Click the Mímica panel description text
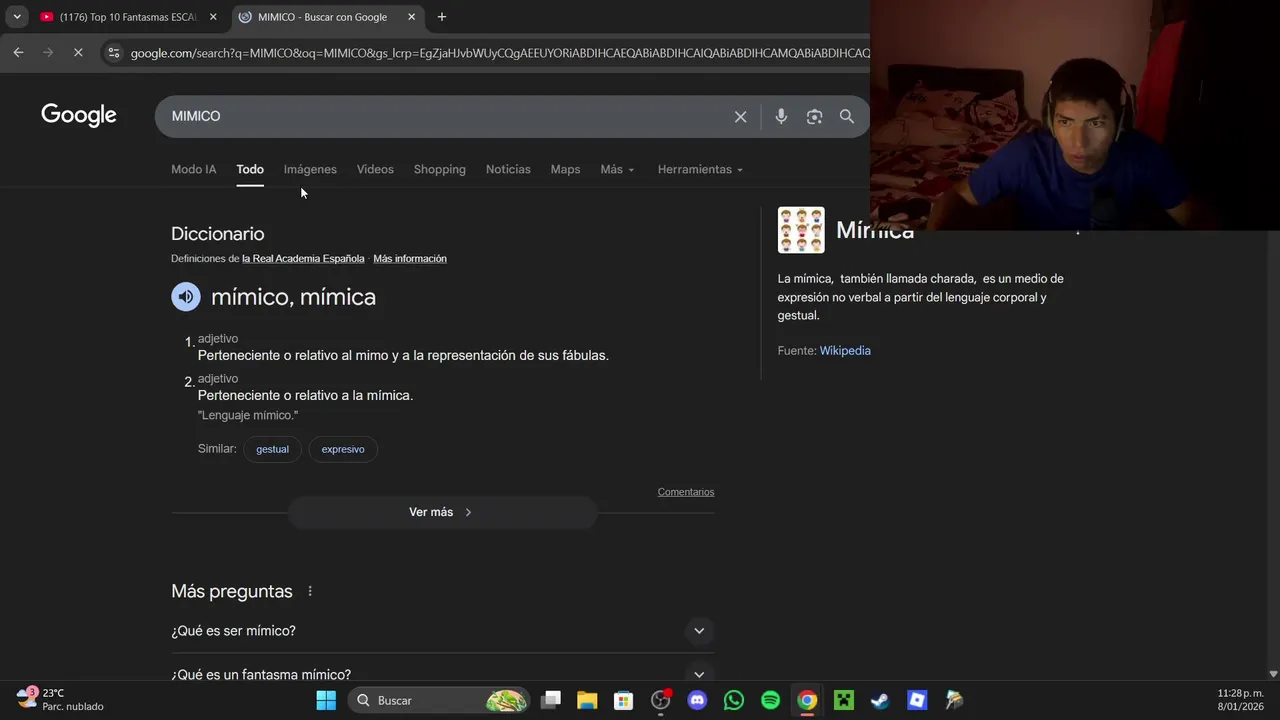Viewport: 1280px width, 720px height. coord(920,297)
